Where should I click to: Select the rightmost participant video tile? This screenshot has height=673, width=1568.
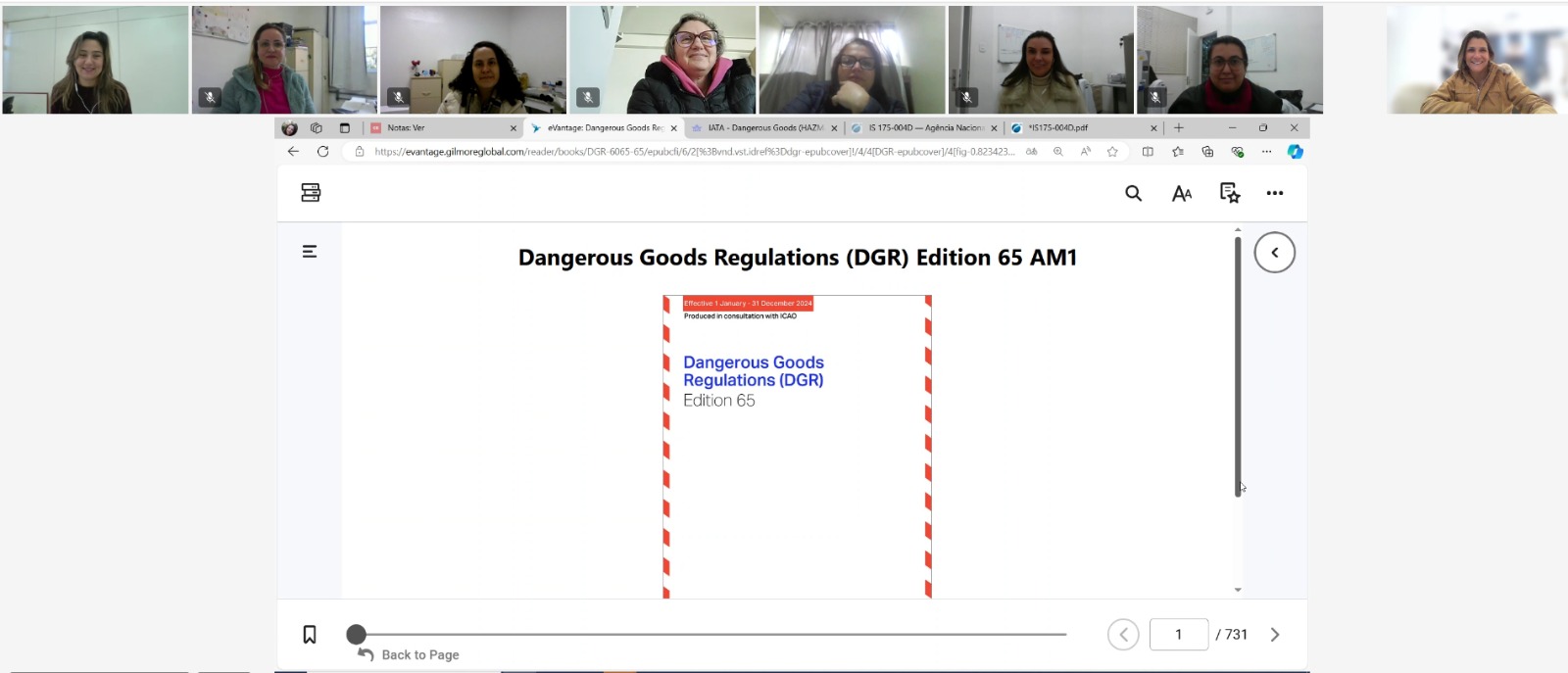click(1477, 60)
